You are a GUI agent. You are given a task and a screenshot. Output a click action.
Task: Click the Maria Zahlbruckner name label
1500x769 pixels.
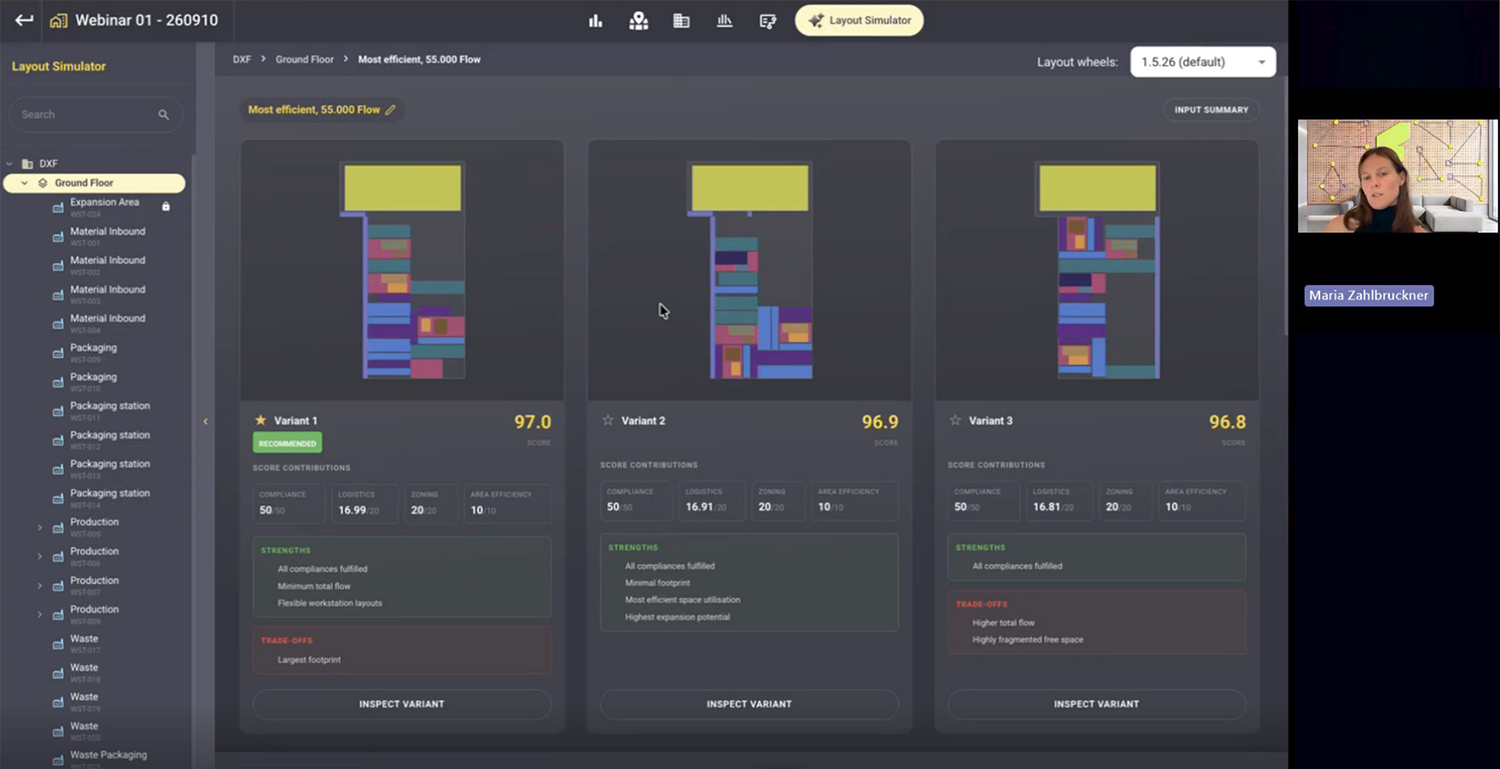tap(1369, 296)
